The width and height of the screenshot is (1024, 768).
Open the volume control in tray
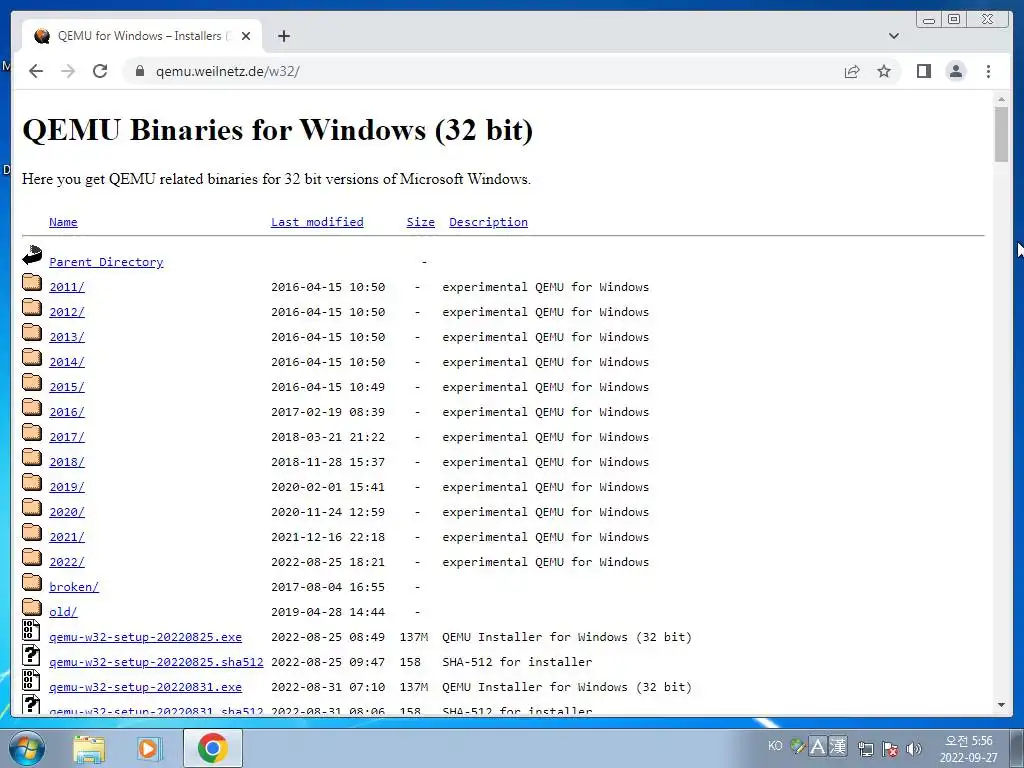tap(914, 748)
